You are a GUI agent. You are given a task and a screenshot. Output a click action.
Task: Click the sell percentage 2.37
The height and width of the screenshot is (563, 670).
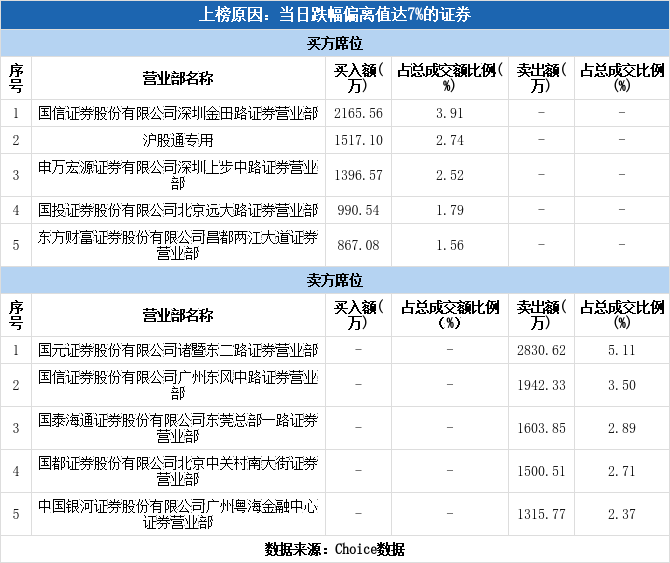tap(622, 514)
